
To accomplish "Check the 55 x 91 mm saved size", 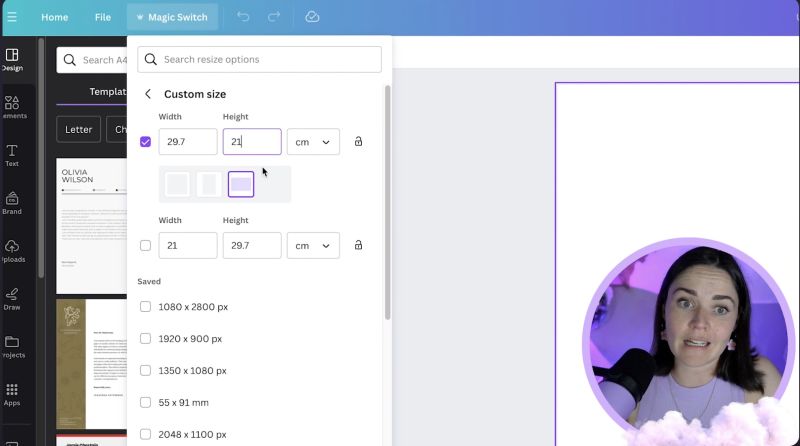I will coord(145,402).
